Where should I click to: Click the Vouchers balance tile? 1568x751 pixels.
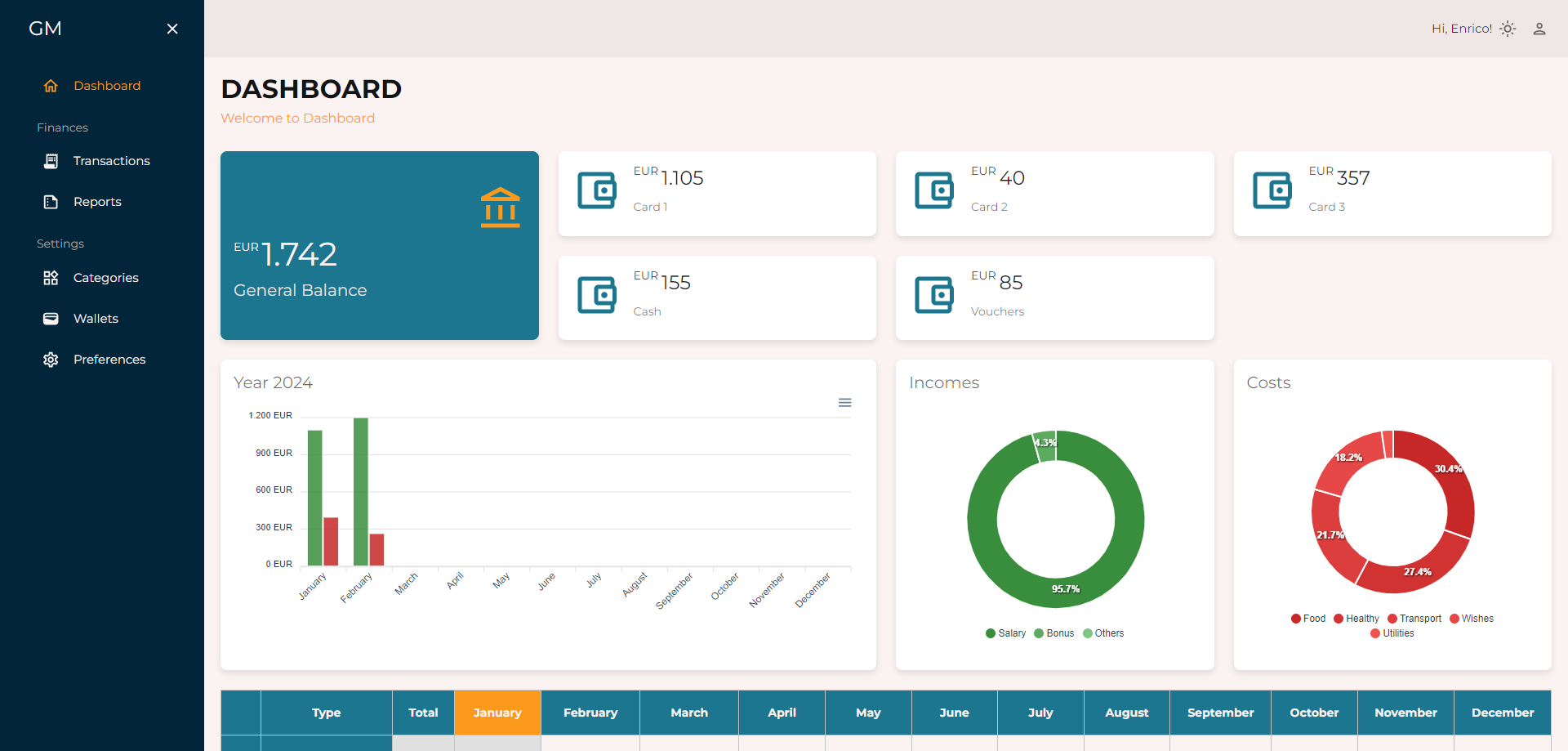[1054, 297]
